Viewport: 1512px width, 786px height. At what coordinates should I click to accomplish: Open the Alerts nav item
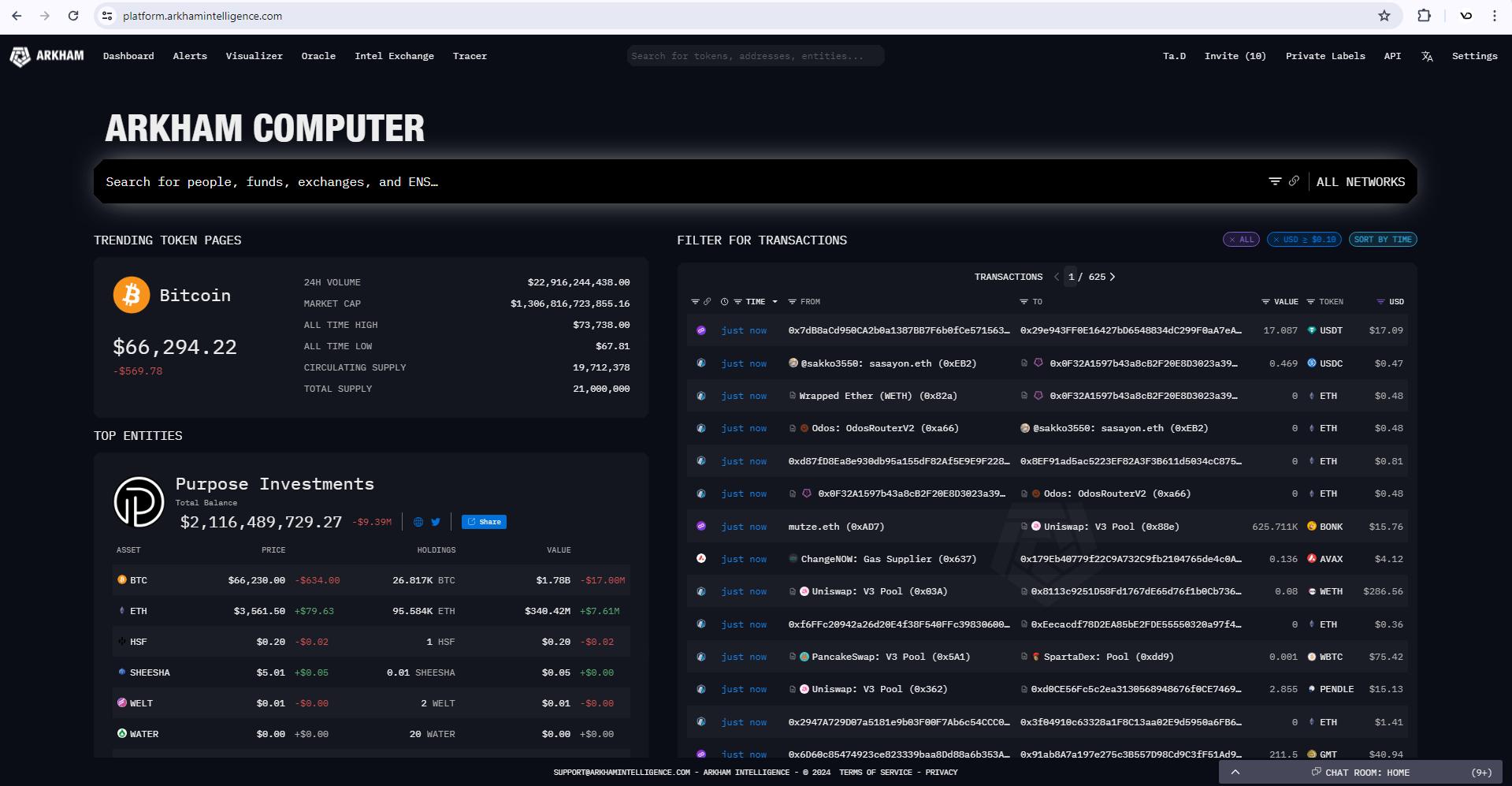190,56
